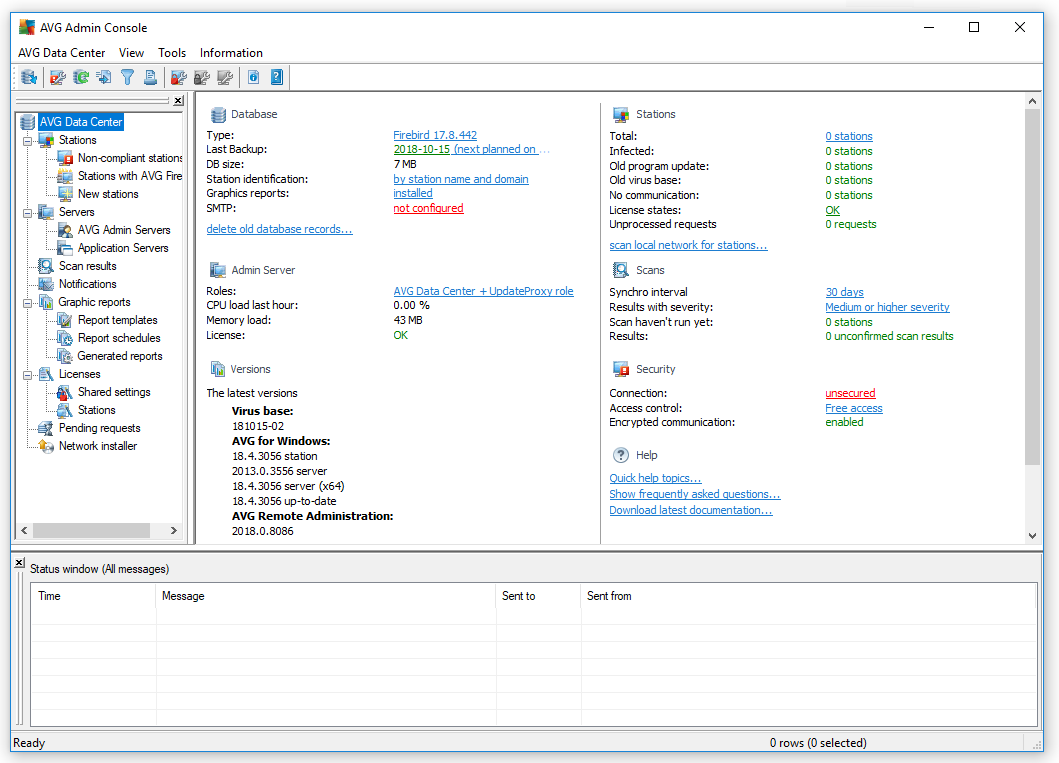
Task: Open the Information menu
Action: click(x=231, y=53)
